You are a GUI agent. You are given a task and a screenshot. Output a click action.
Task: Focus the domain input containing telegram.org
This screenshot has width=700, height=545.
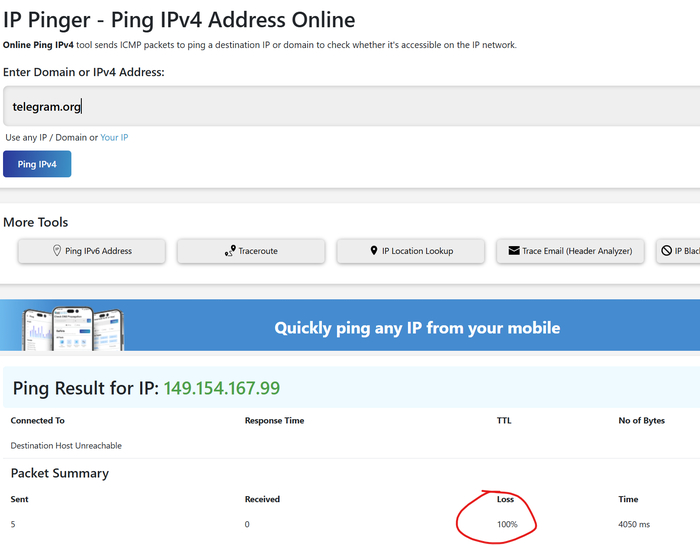(351, 106)
